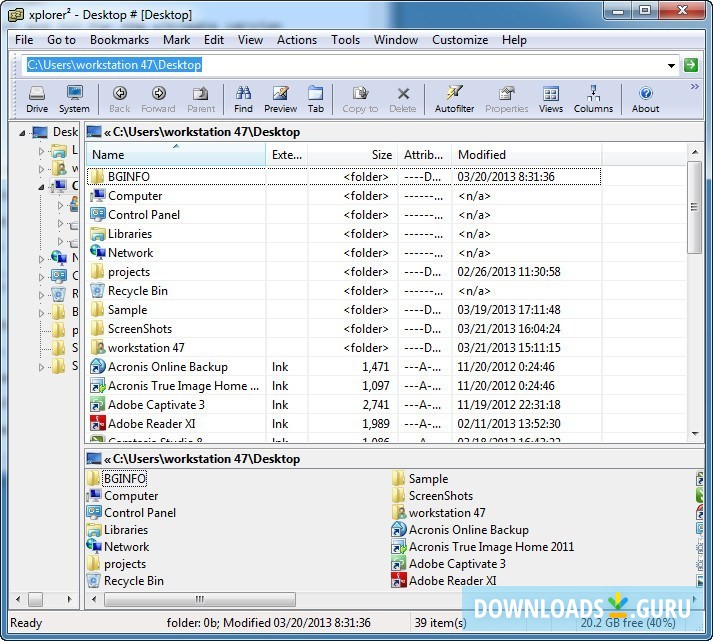This screenshot has height=641, width=713.
Task: Sort by the Name column header
Action: point(176,155)
